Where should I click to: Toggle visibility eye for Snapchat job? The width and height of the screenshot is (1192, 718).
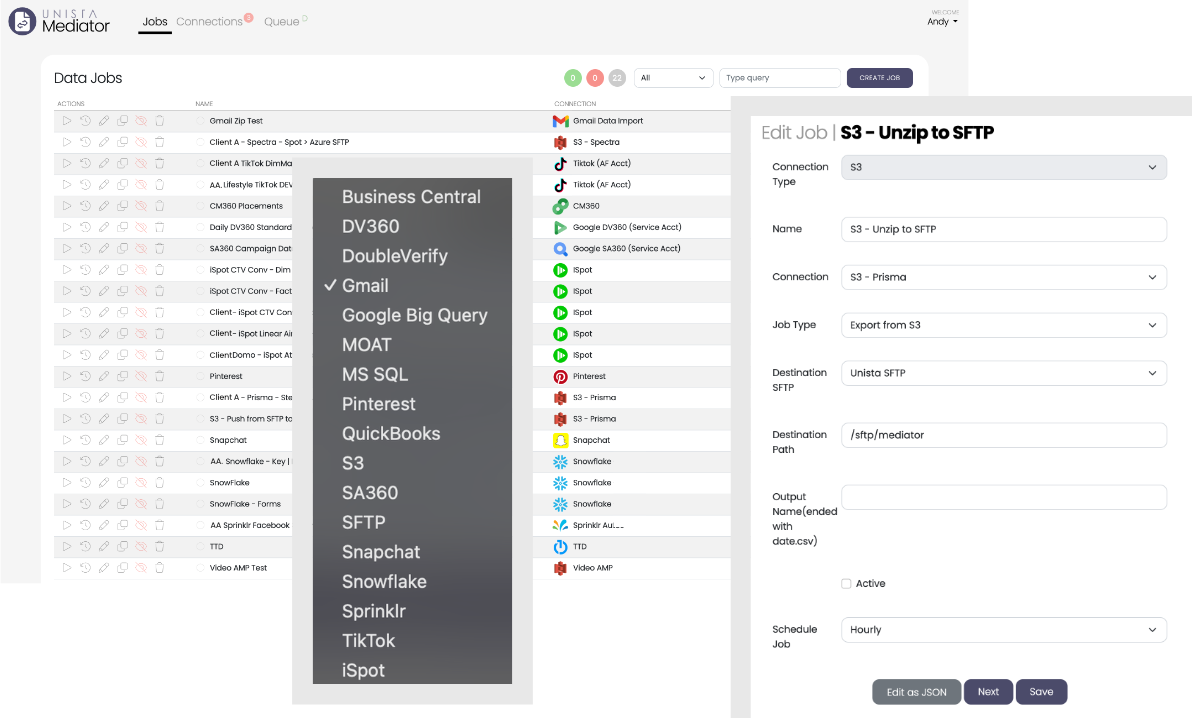141,440
